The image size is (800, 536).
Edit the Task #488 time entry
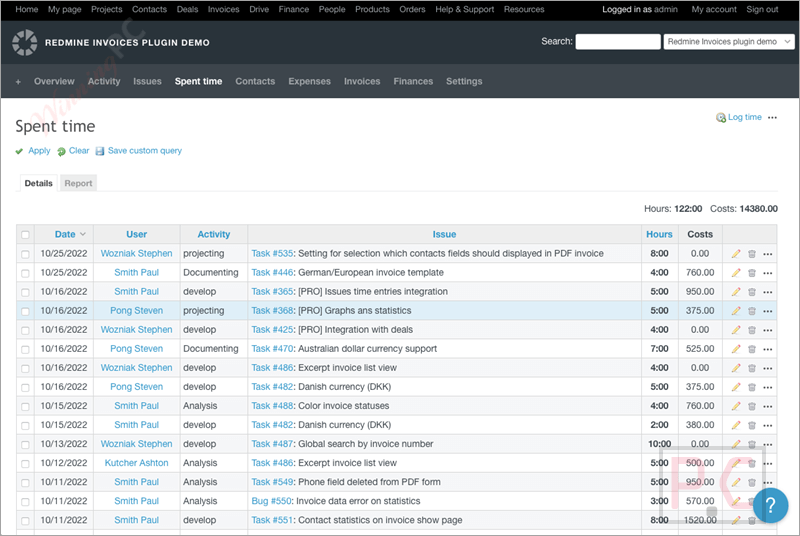736,406
